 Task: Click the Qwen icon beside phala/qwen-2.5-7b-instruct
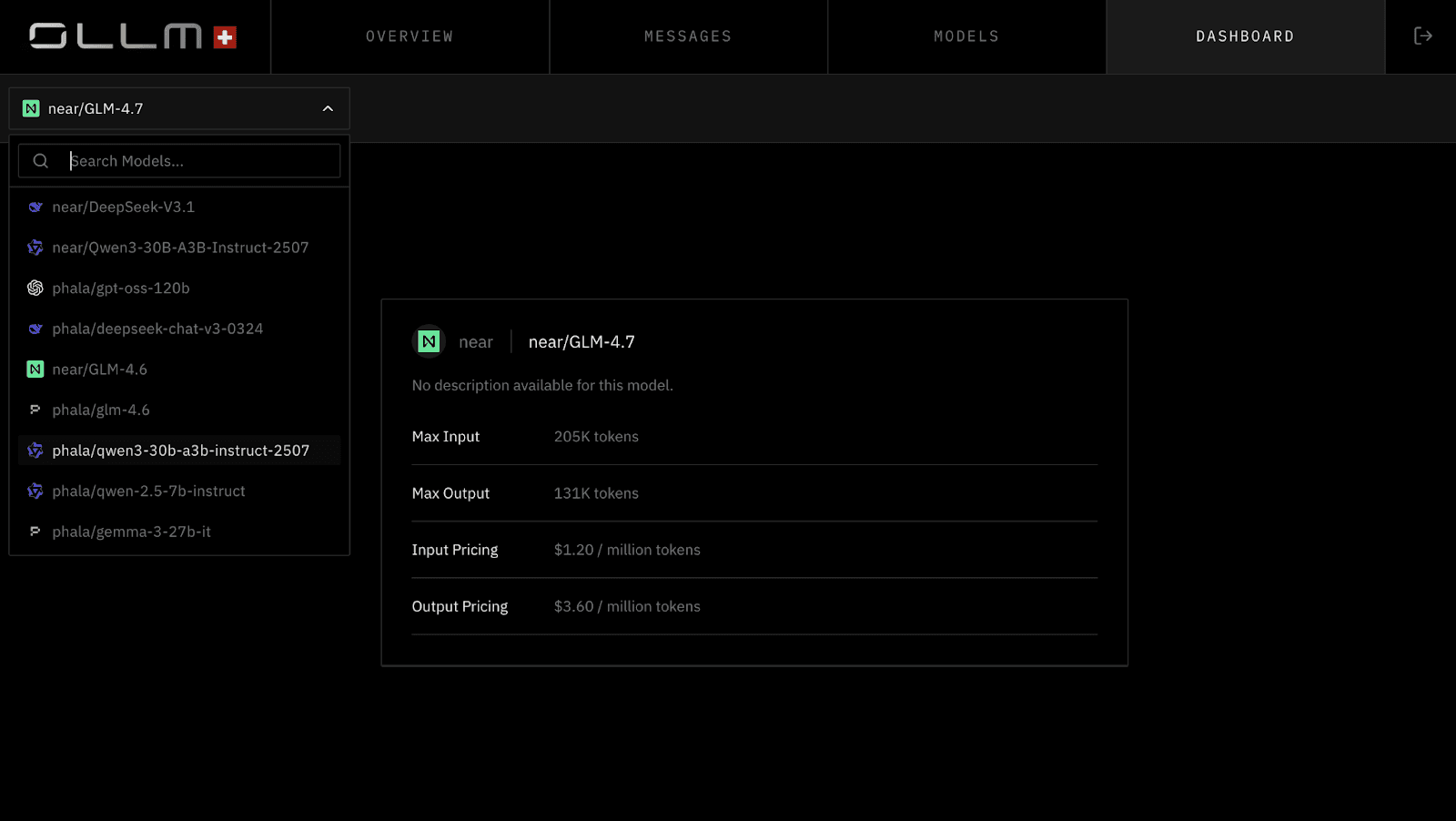point(35,491)
